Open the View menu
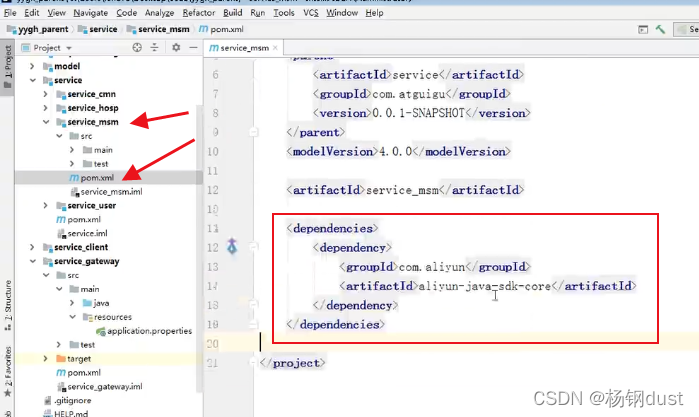The width and height of the screenshot is (699, 417). (x=57, y=13)
